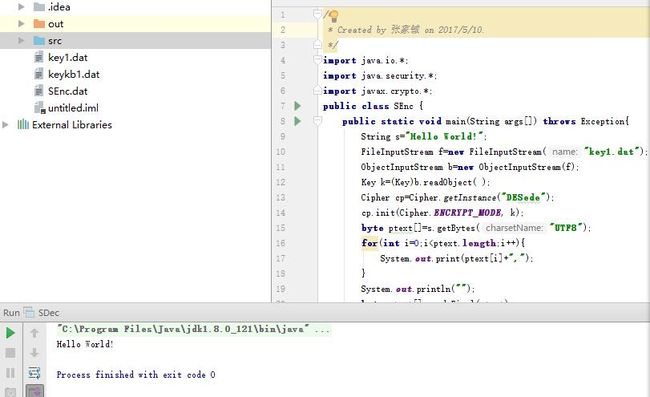Click the Run tool window label
Image resolution: width=650 pixels, height=397 pixels.
(12, 312)
